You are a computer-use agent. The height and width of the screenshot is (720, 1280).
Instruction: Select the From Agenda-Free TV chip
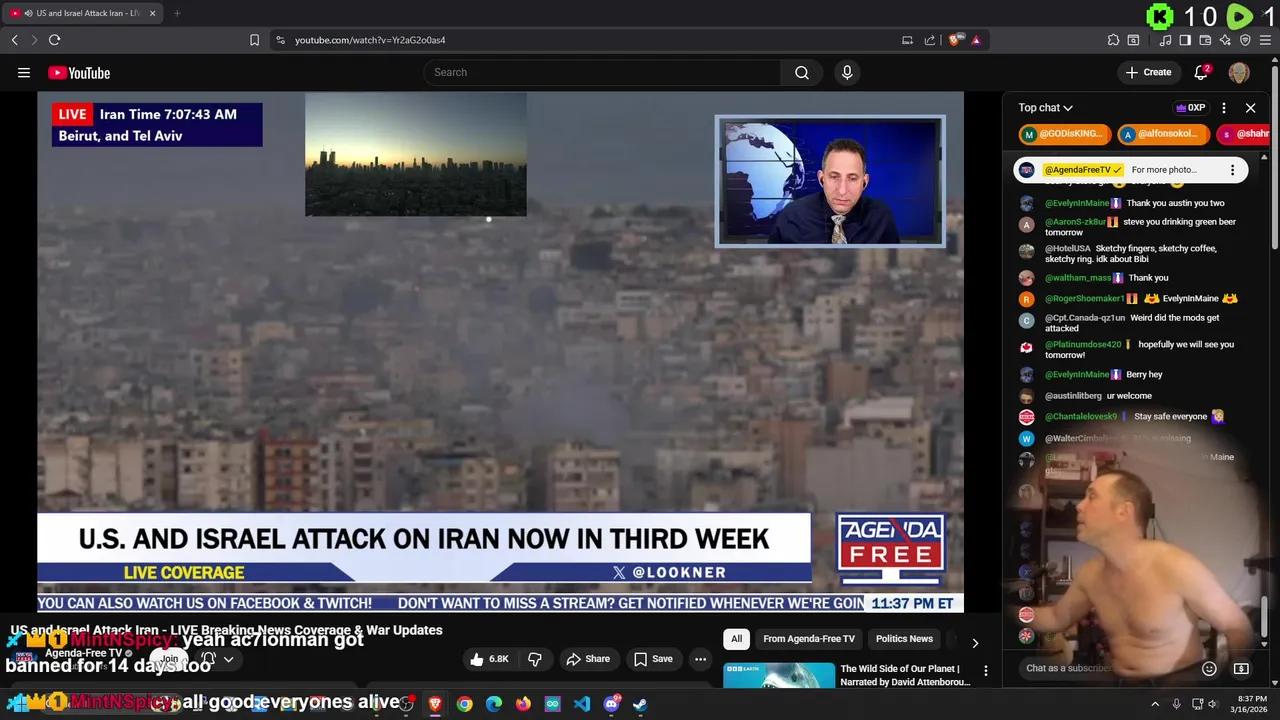point(809,639)
